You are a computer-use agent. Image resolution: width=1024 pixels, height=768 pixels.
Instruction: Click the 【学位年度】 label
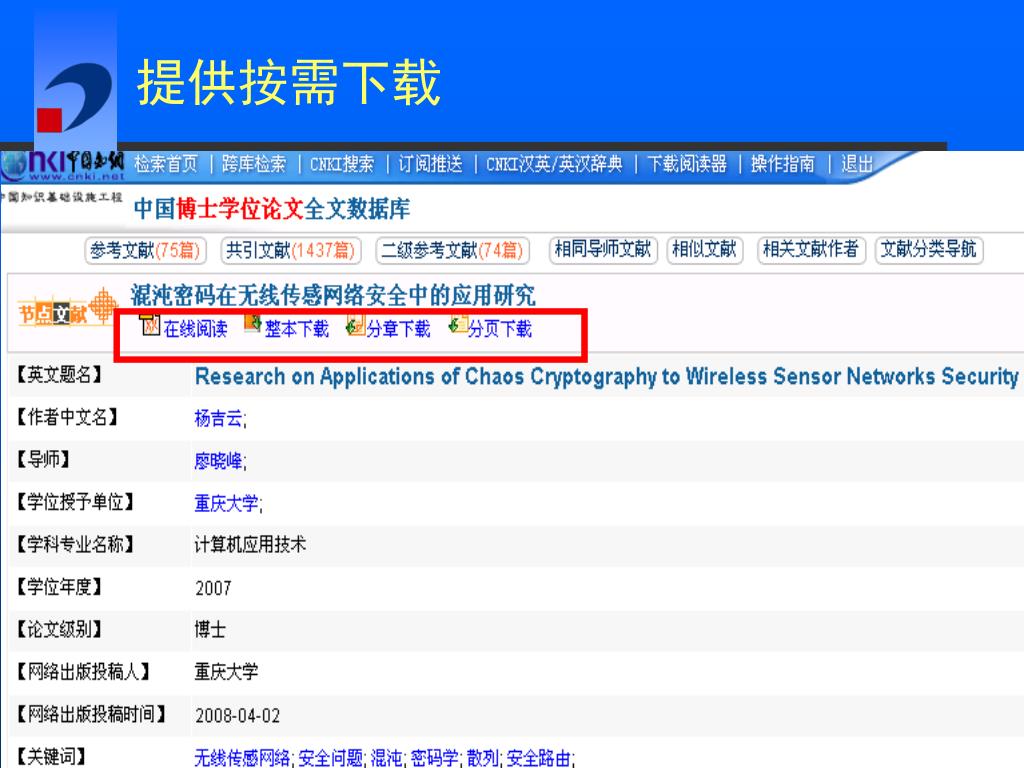click(60, 586)
